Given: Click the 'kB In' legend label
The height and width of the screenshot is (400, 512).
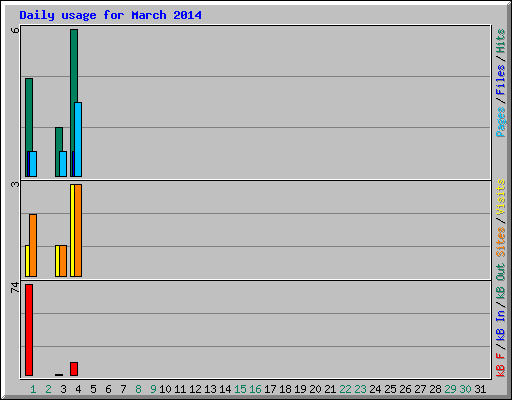Looking at the screenshot, I should [501, 325].
